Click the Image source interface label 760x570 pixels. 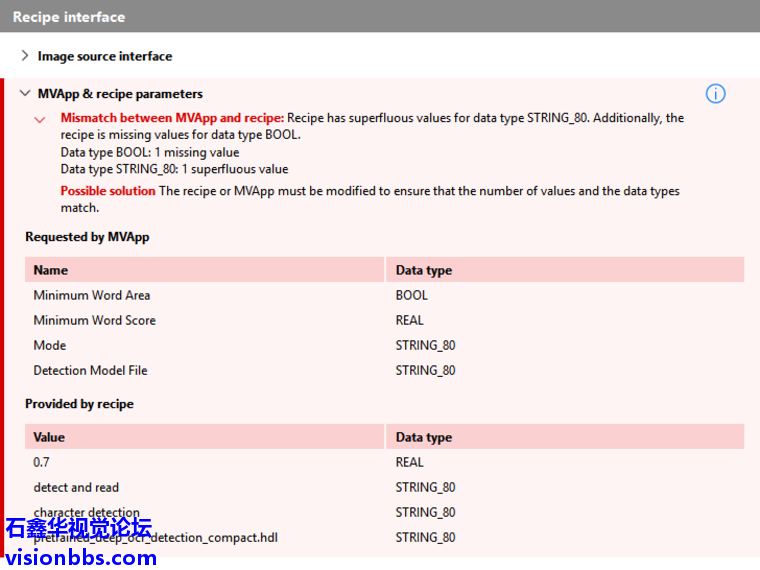(105, 56)
